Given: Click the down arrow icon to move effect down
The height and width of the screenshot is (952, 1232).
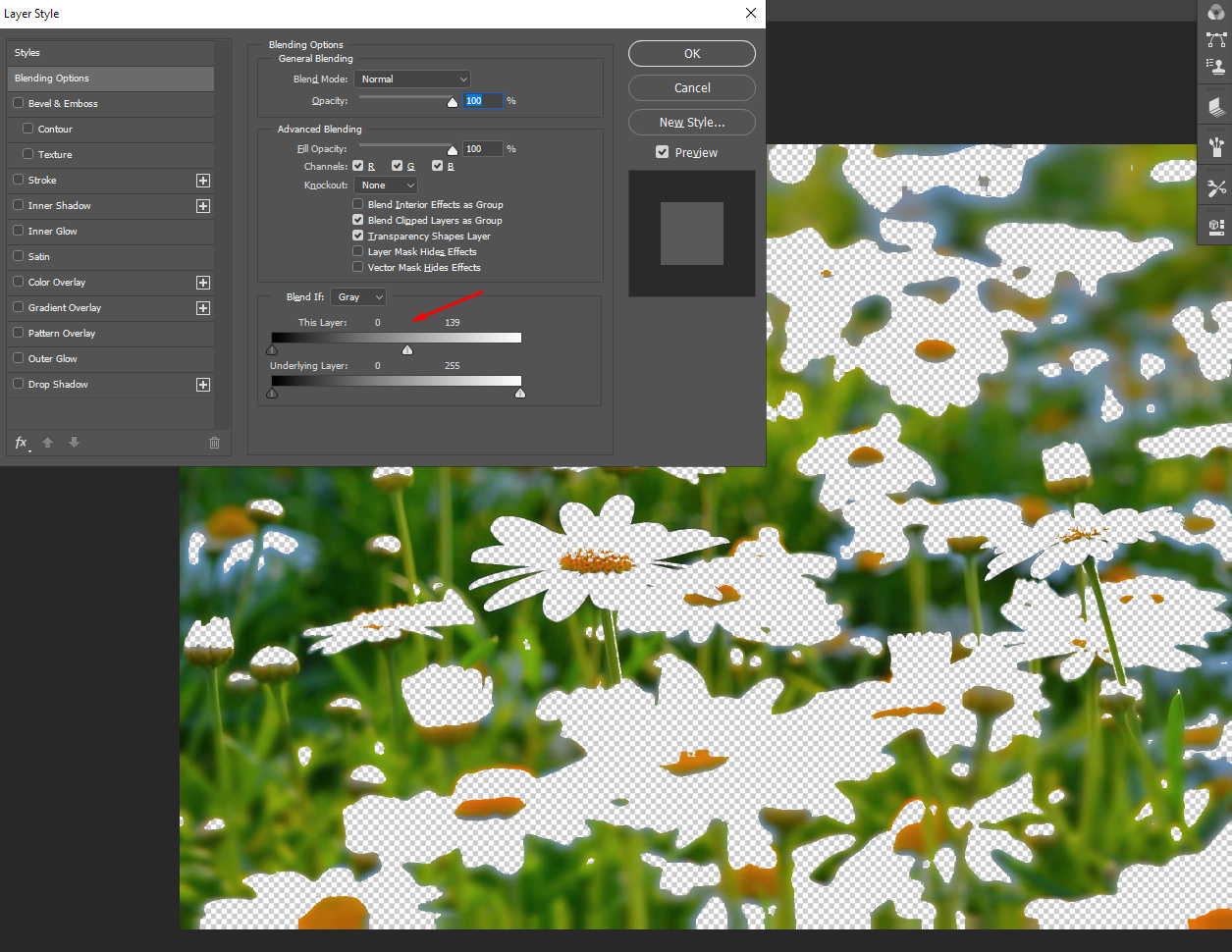Looking at the screenshot, I should 74,443.
